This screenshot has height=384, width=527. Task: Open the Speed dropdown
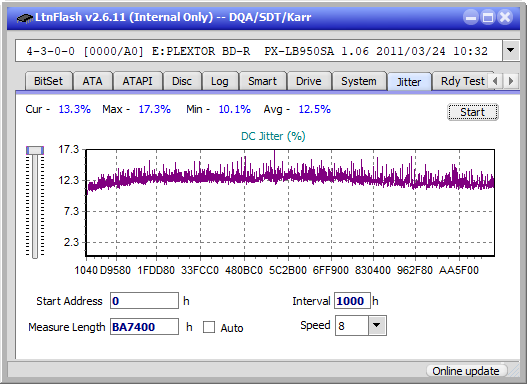[x=377, y=325]
